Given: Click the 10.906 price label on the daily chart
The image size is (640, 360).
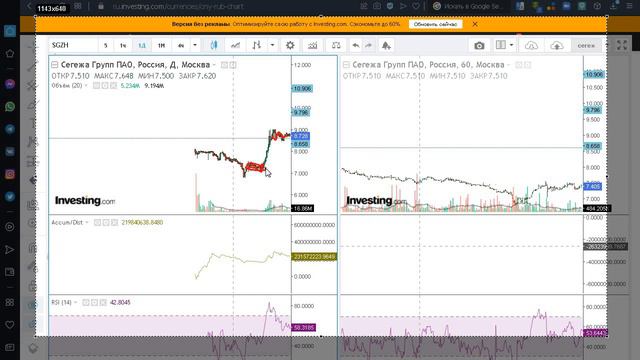Looking at the screenshot, I should tap(302, 89).
